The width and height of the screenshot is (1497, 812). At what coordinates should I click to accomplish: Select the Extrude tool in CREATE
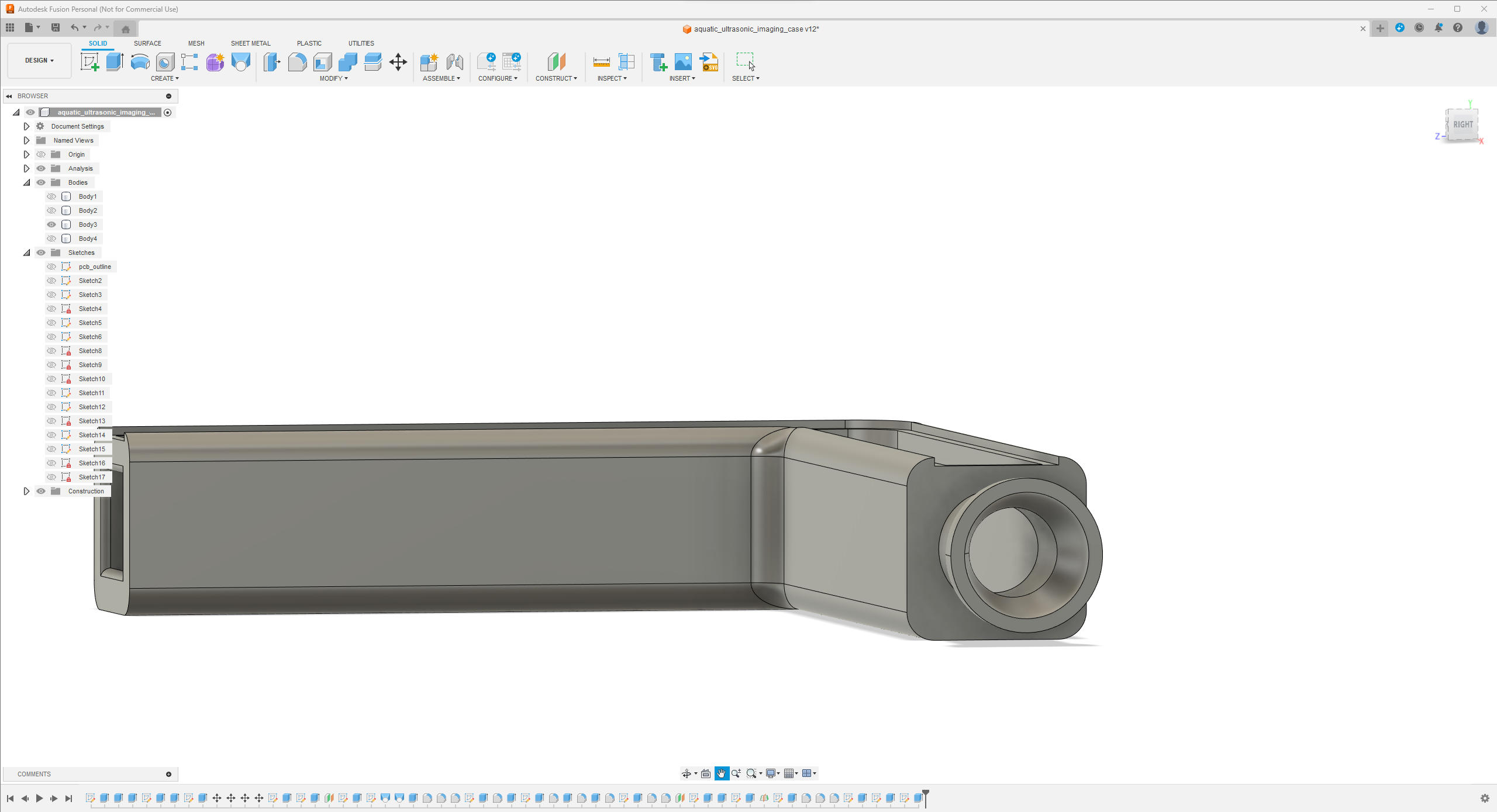tap(114, 62)
